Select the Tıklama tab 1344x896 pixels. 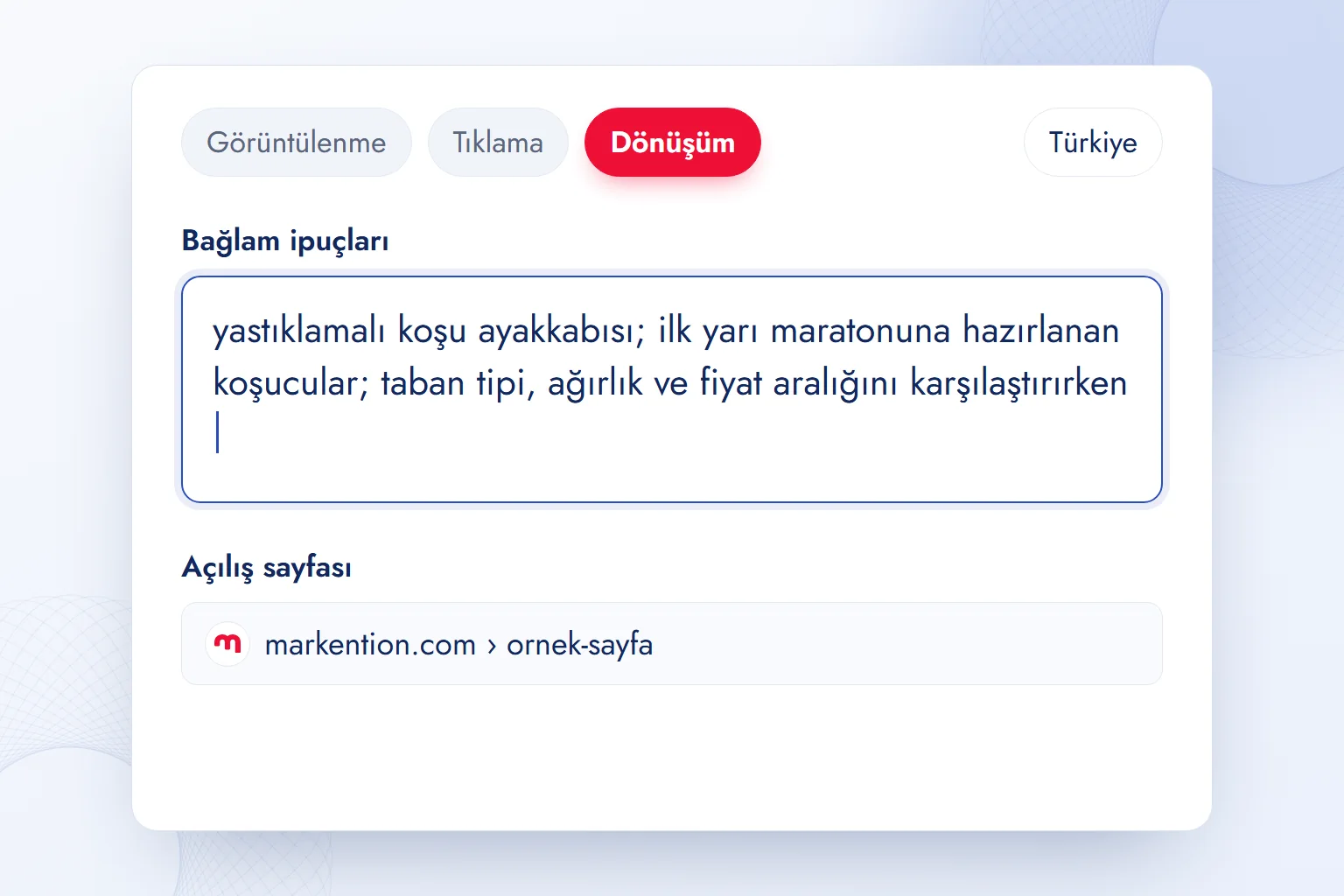[498, 143]
